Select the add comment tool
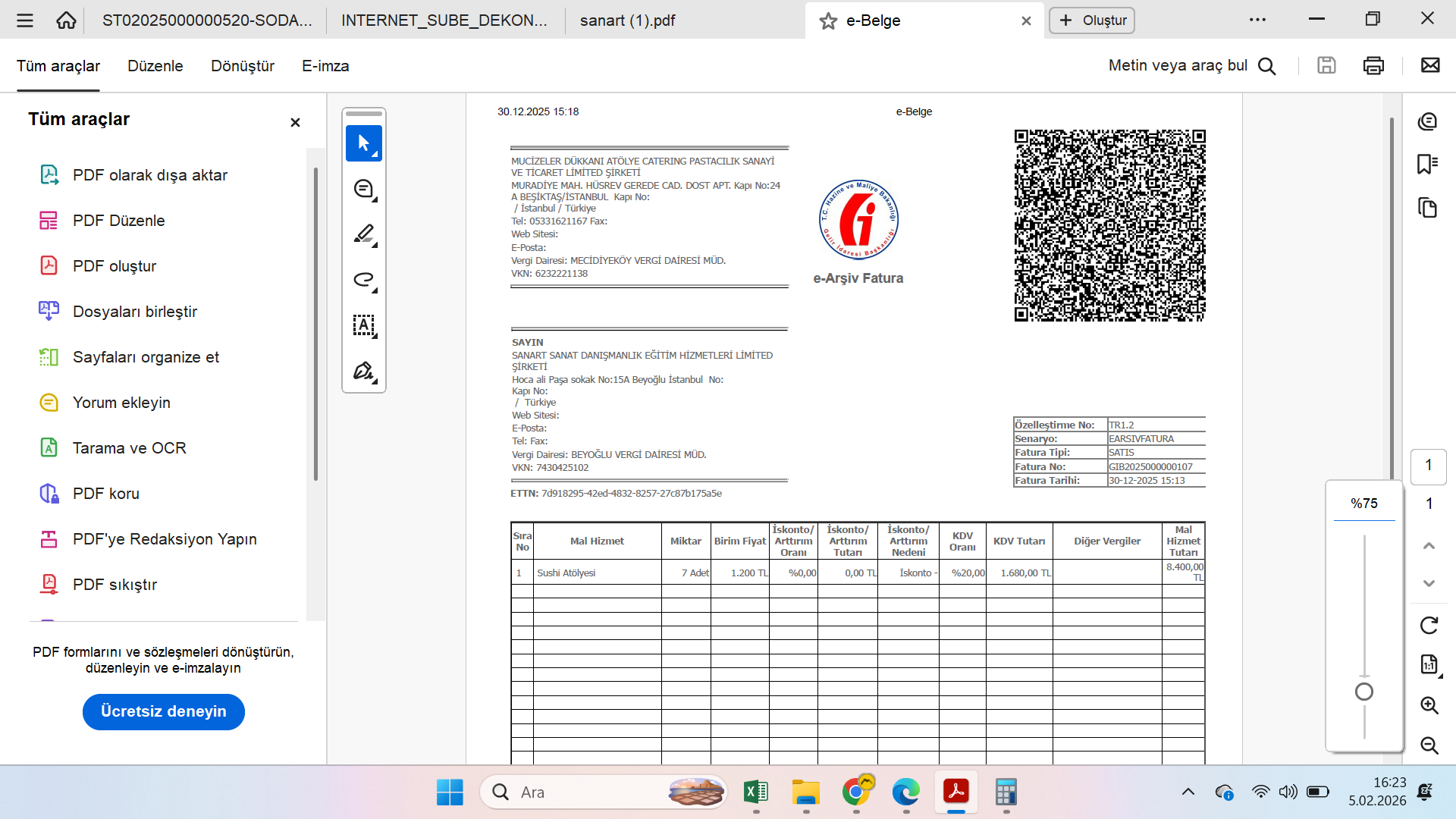 (x=364, y=189)
